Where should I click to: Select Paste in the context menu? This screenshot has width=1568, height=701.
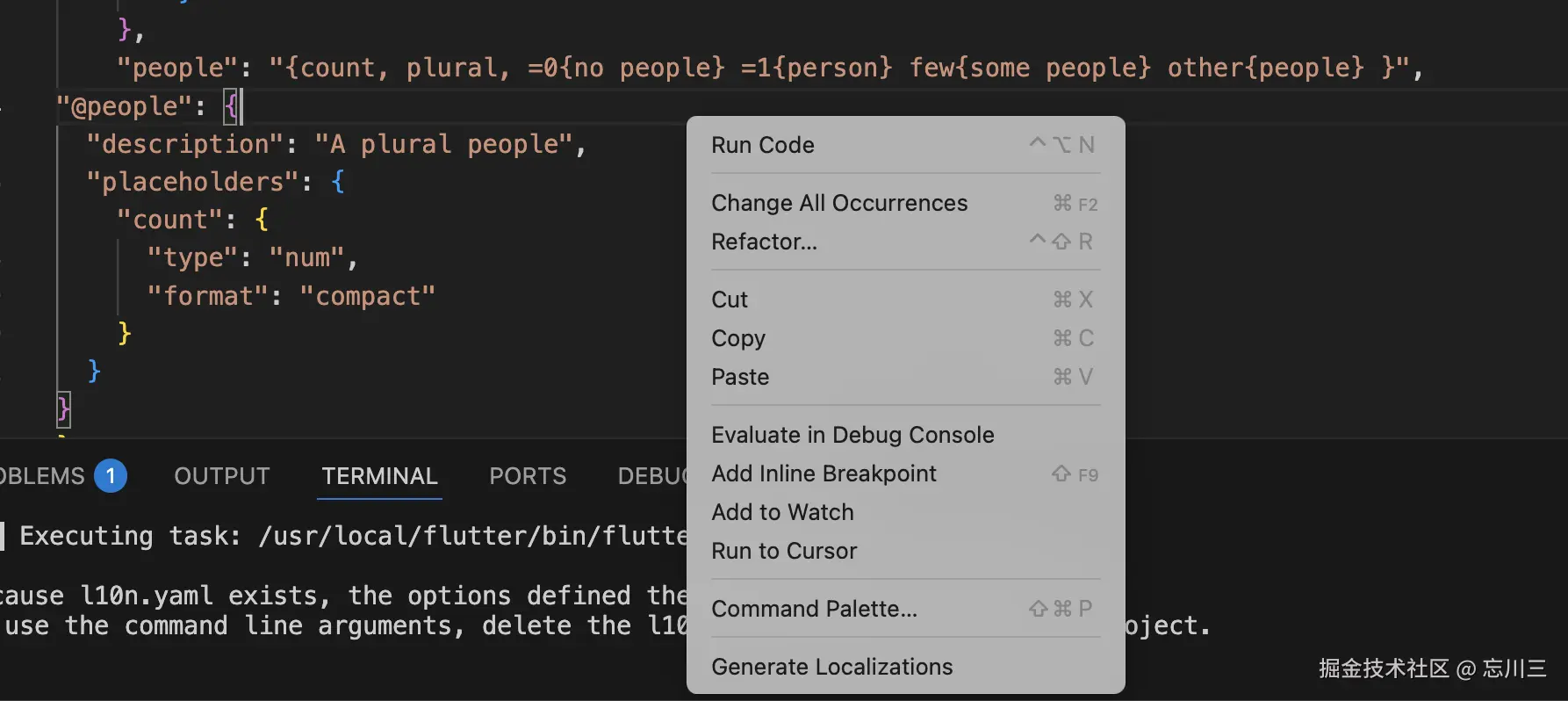(x=740, y=377)
